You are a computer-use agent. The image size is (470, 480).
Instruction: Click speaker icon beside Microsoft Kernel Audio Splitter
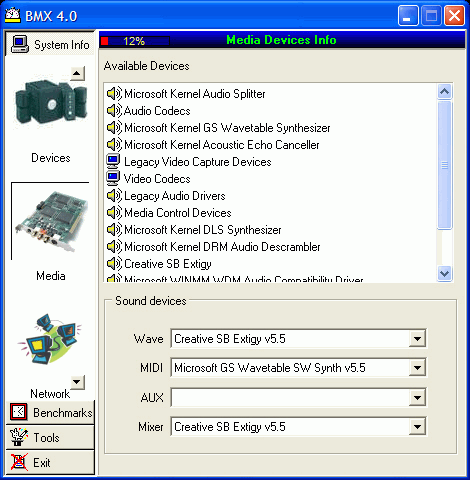click(x=114, y=94)
